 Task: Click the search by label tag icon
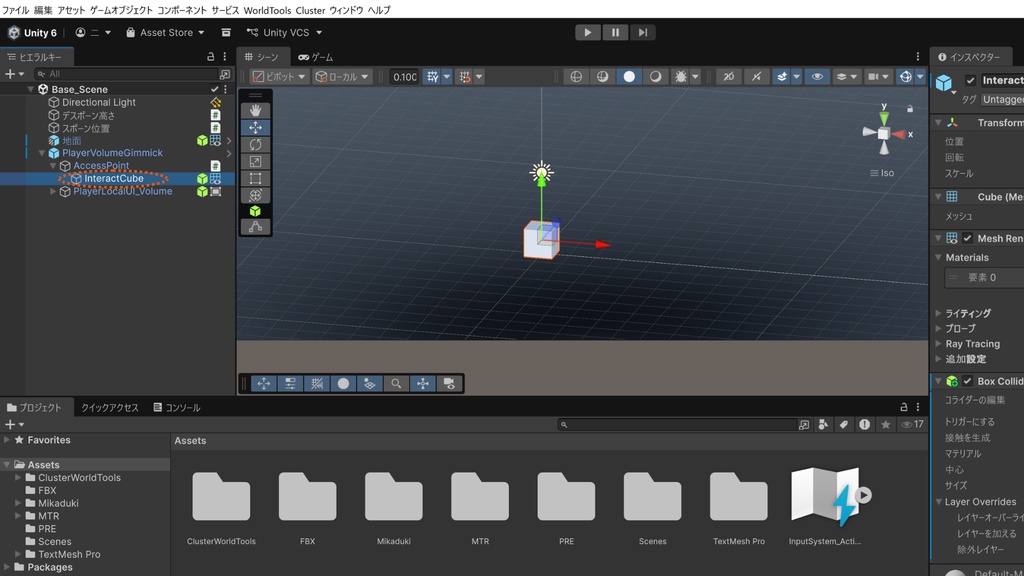844,424
